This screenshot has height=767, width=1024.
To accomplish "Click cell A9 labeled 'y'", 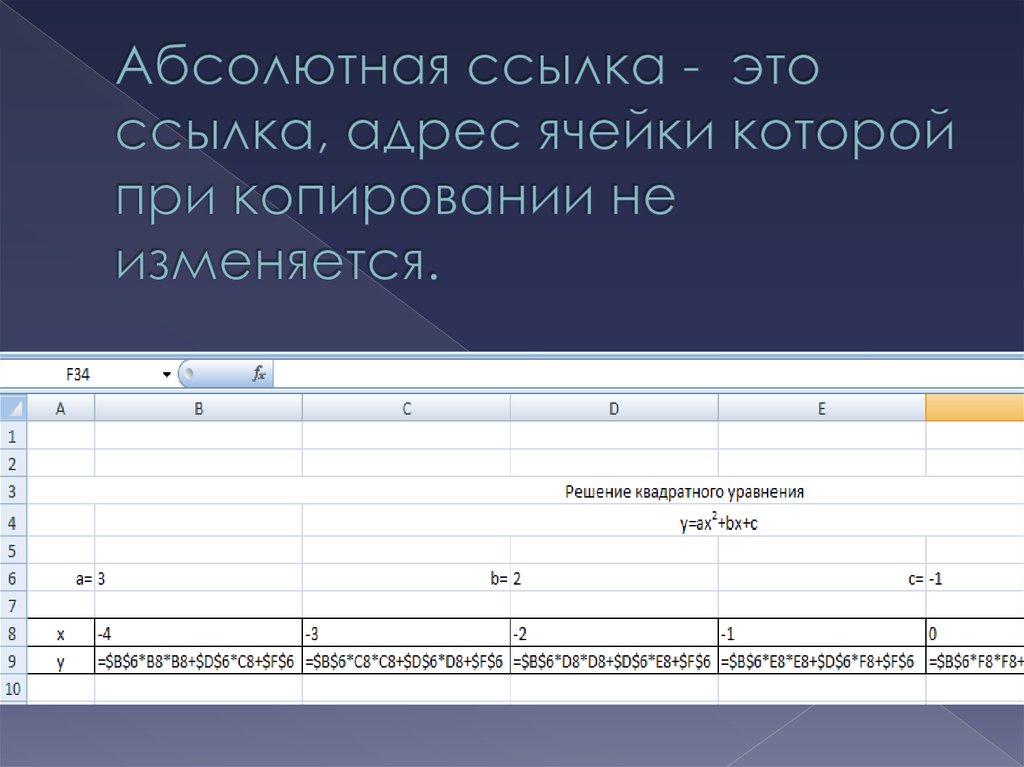I will click(x=61, y=661).
